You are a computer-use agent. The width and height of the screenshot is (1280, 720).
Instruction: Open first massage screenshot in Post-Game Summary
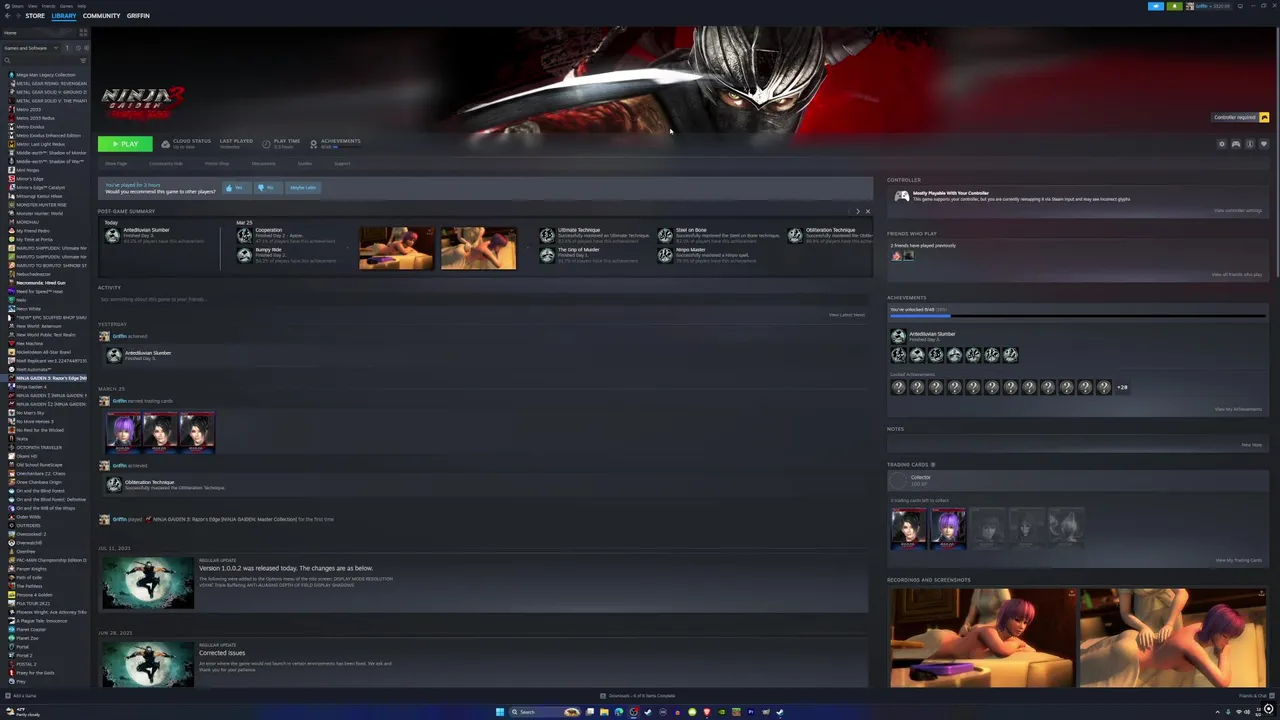coord(397,248)
